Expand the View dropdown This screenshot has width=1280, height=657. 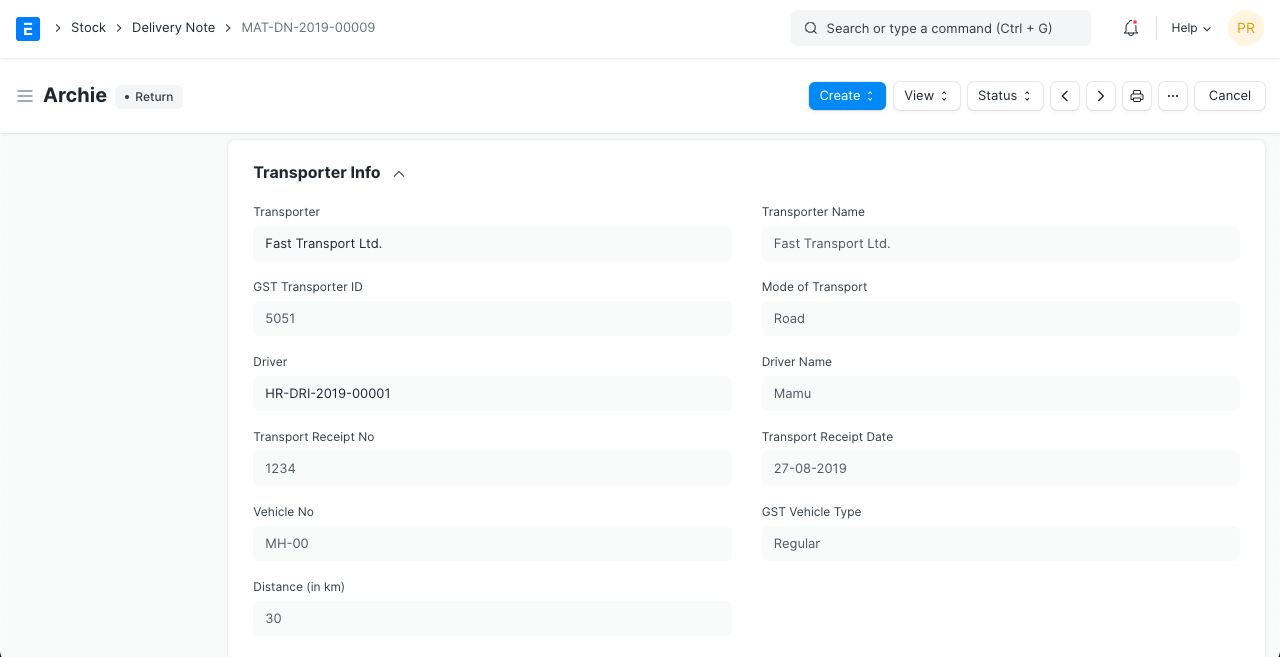coord(926,96)
